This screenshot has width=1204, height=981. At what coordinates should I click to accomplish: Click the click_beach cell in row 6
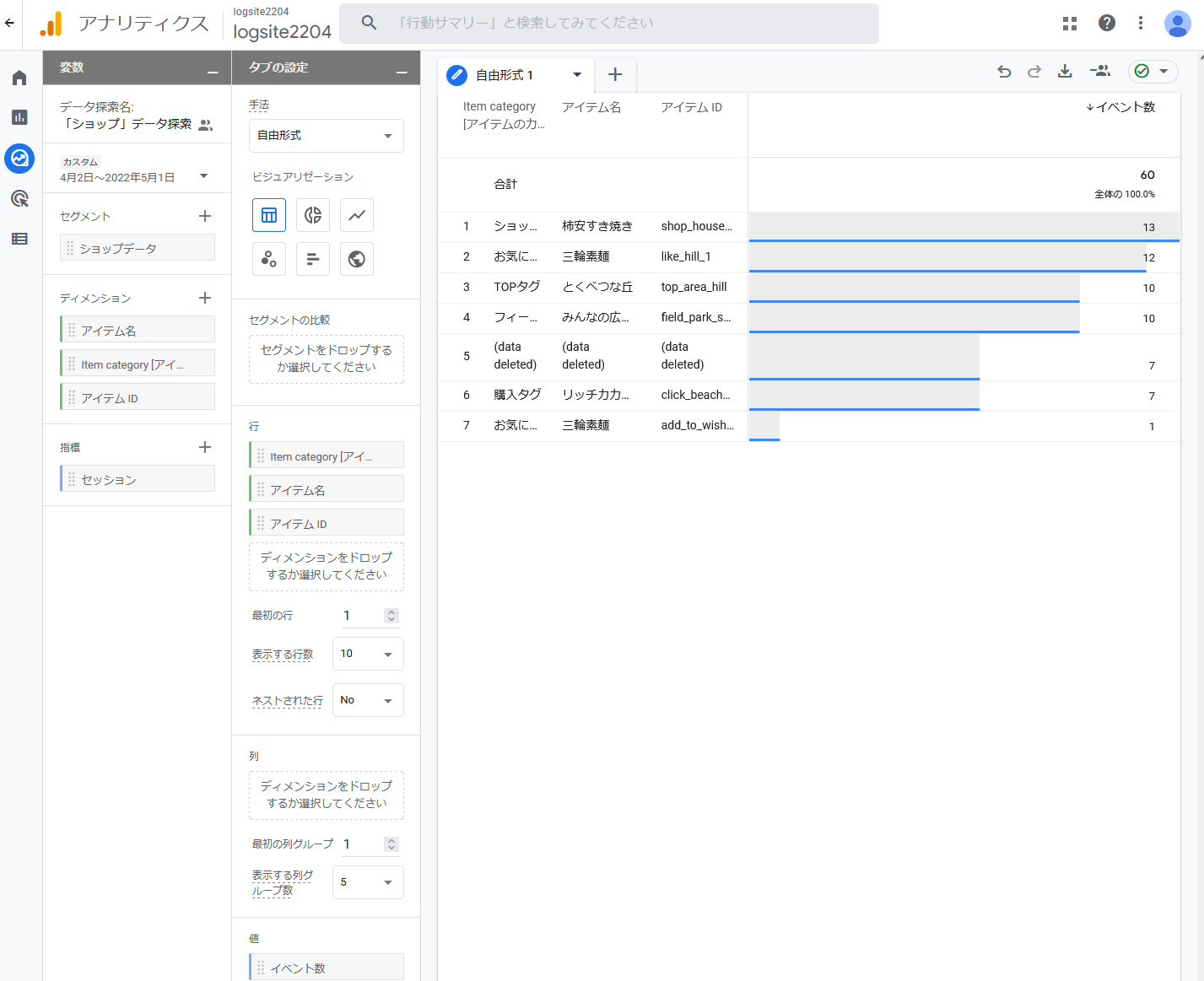(x=696, y=395)
